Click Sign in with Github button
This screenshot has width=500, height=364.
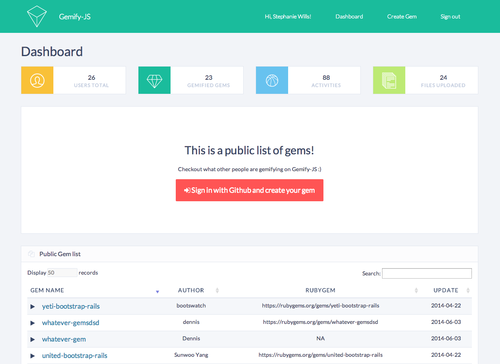point(249,190)
